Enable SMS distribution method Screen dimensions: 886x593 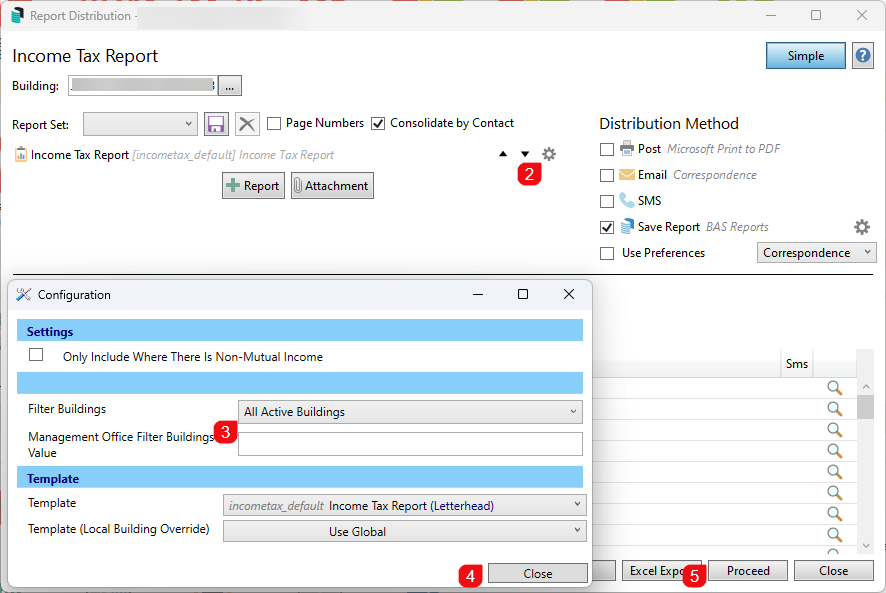(607, 201)
